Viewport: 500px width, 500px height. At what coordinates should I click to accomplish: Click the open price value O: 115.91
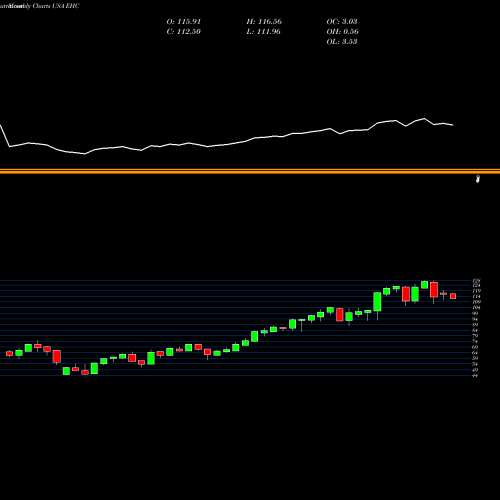pos(184,22)
